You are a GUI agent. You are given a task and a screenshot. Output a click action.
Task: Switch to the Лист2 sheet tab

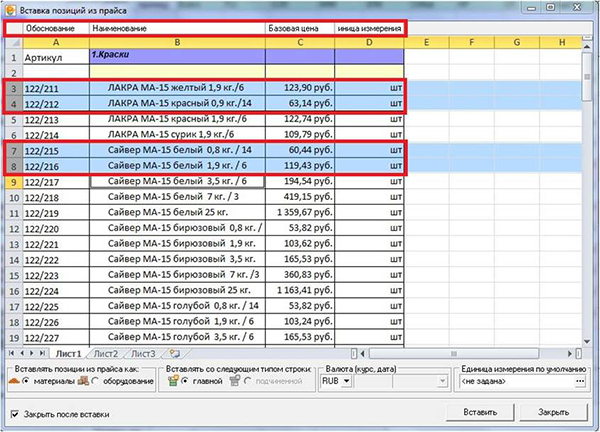[106, 354]
